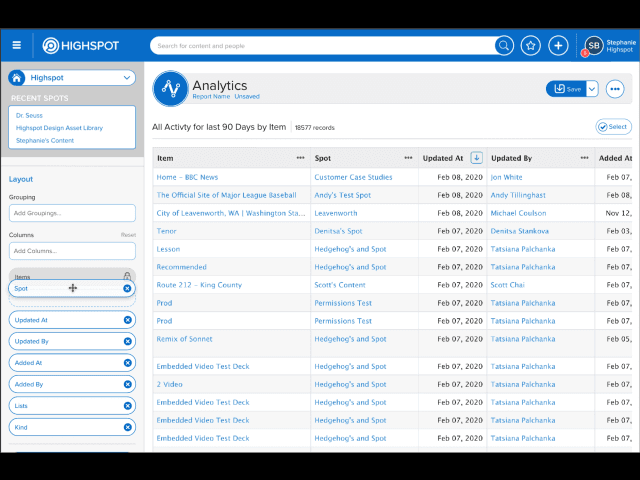Viewport: 640px width, 480px height.
Task: Click the Highspot logo
Action: pyautogui.click(x=80, y=45)
